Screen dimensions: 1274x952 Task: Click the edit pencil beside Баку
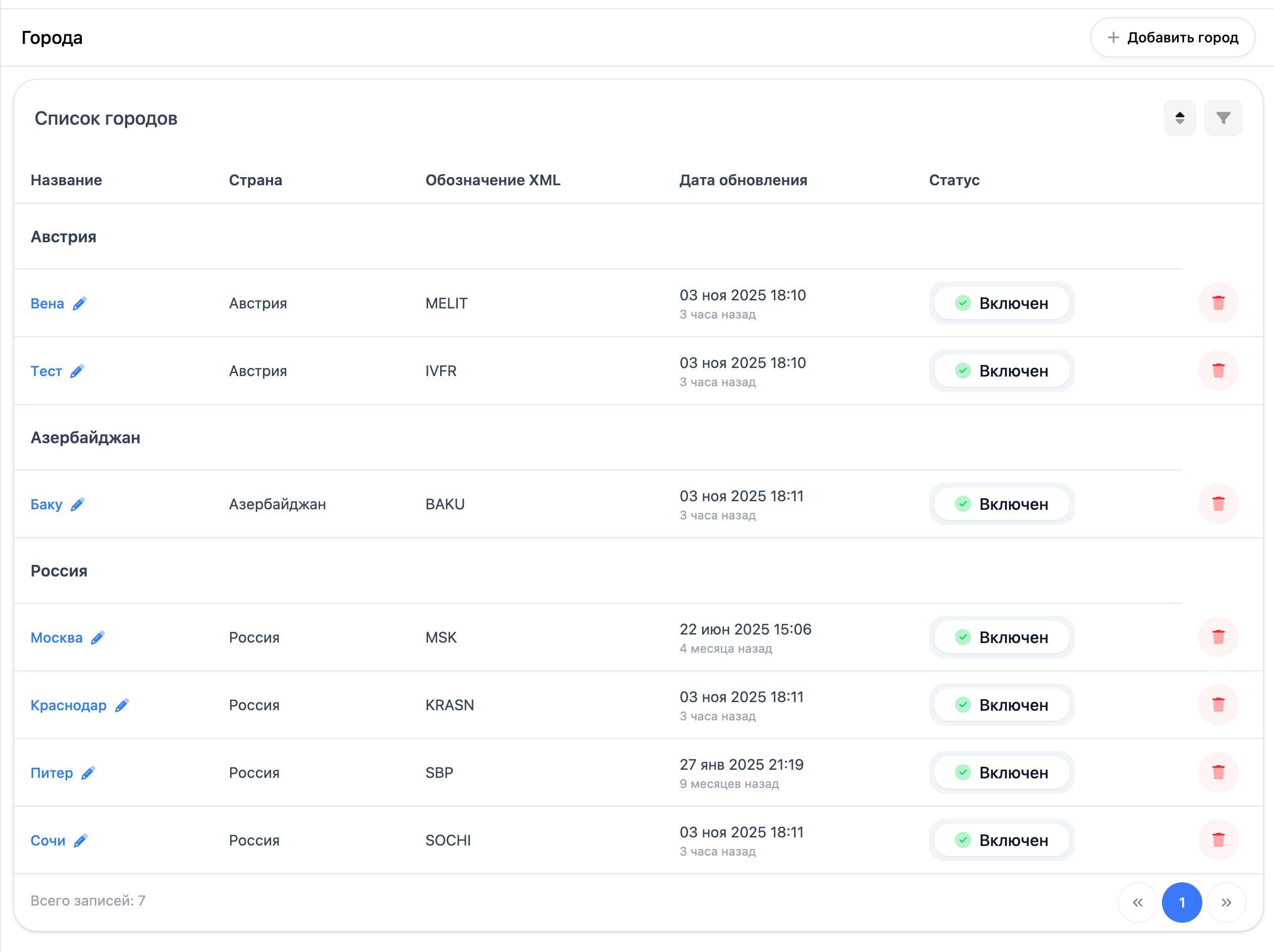pos(78,504)
